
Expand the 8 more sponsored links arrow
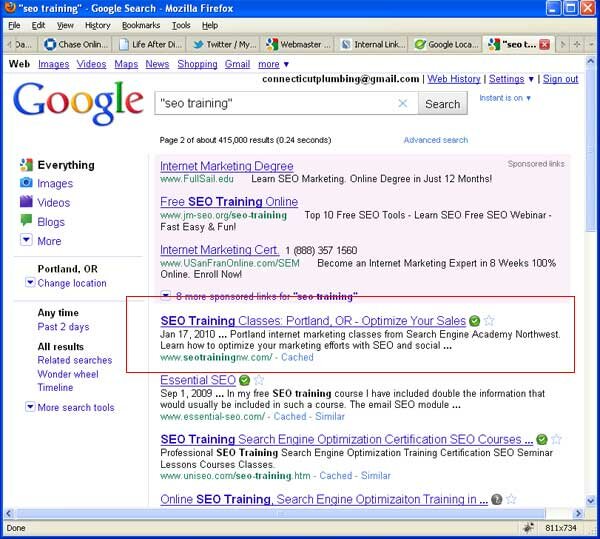coord(165,296)
